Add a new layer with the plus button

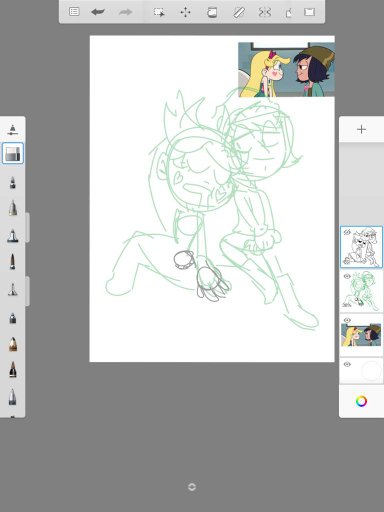[361, 129]
